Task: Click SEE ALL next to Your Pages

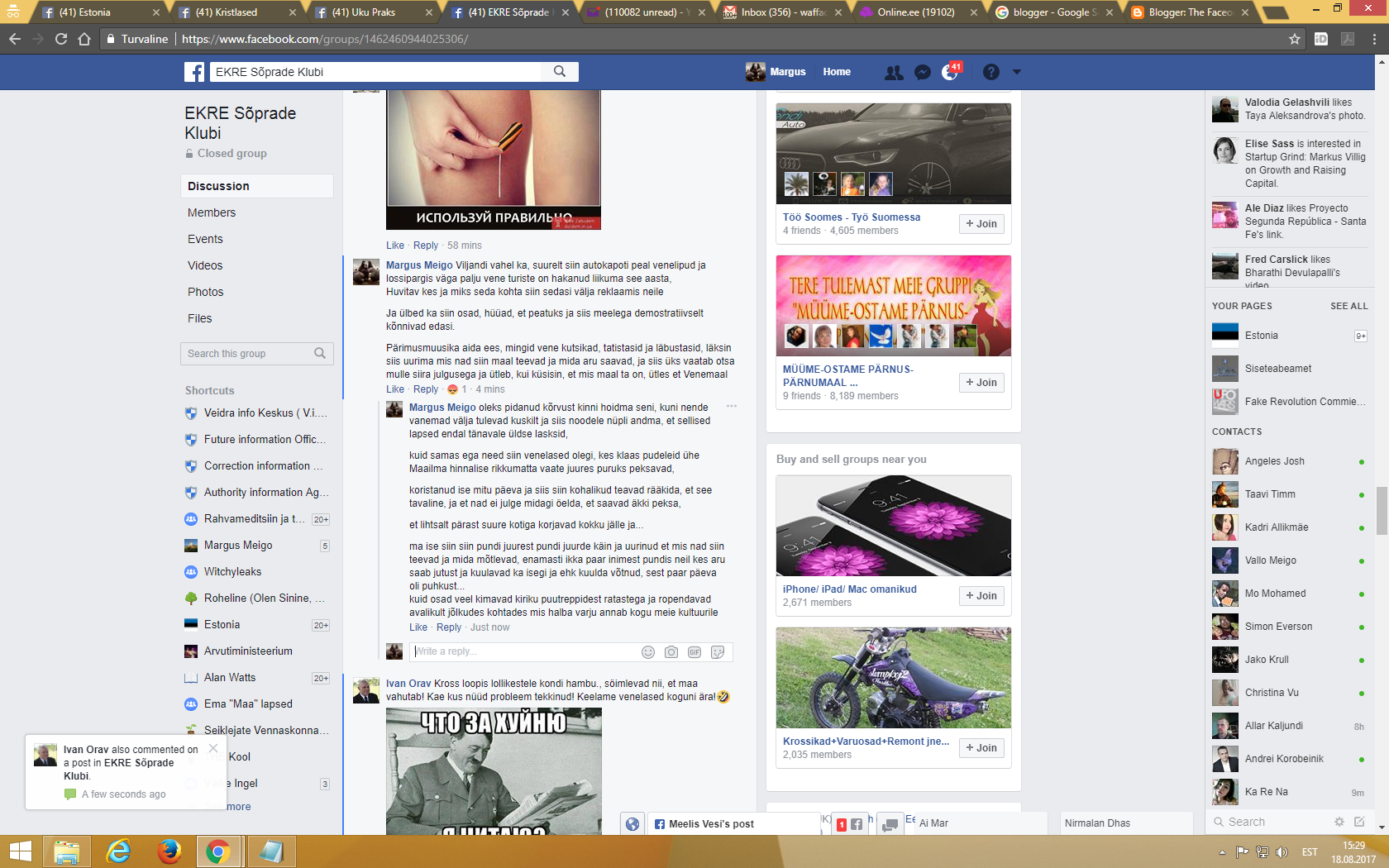Action: point(1349,306)
